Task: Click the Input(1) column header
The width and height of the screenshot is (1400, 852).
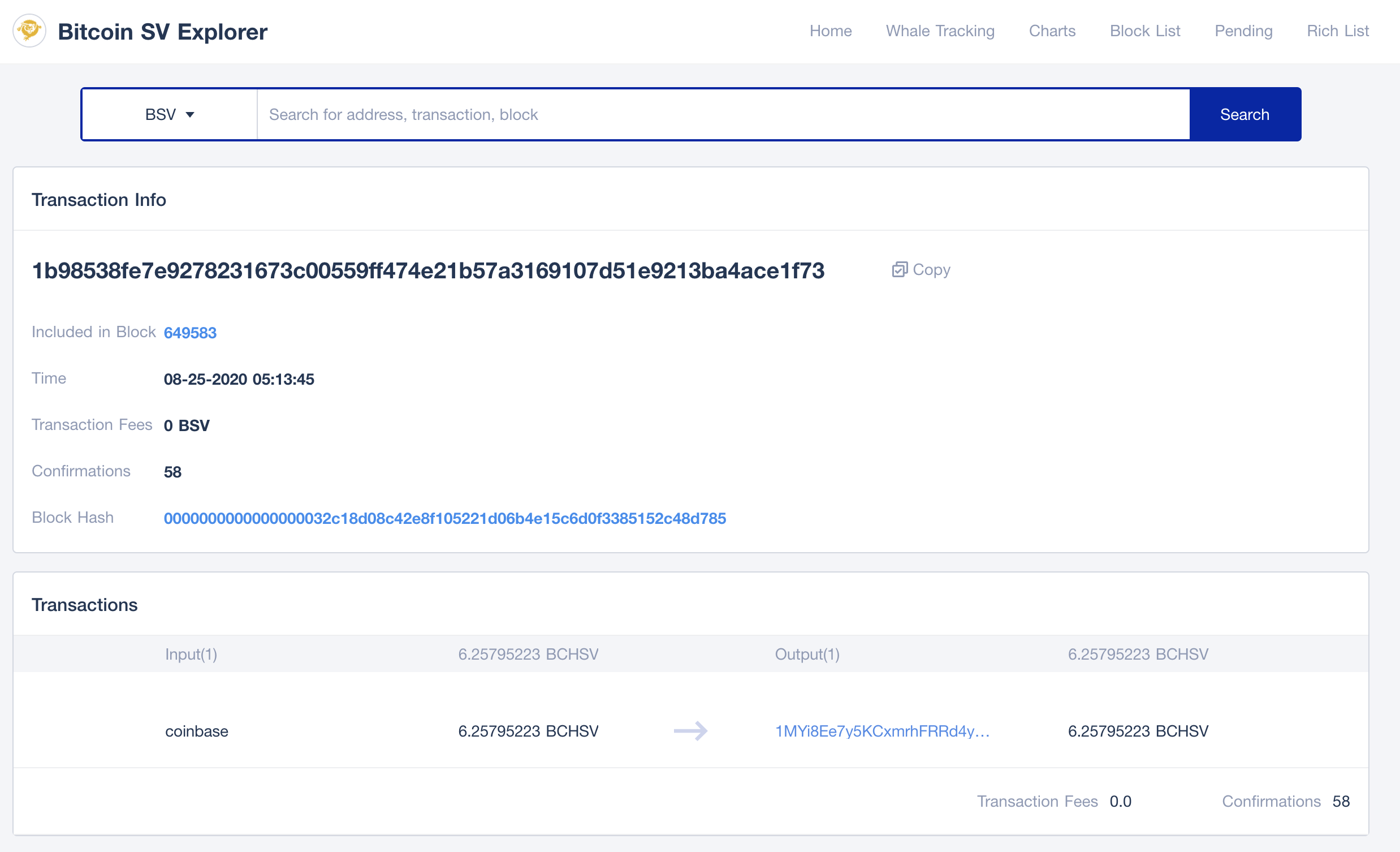Action: tap(191, 654)
